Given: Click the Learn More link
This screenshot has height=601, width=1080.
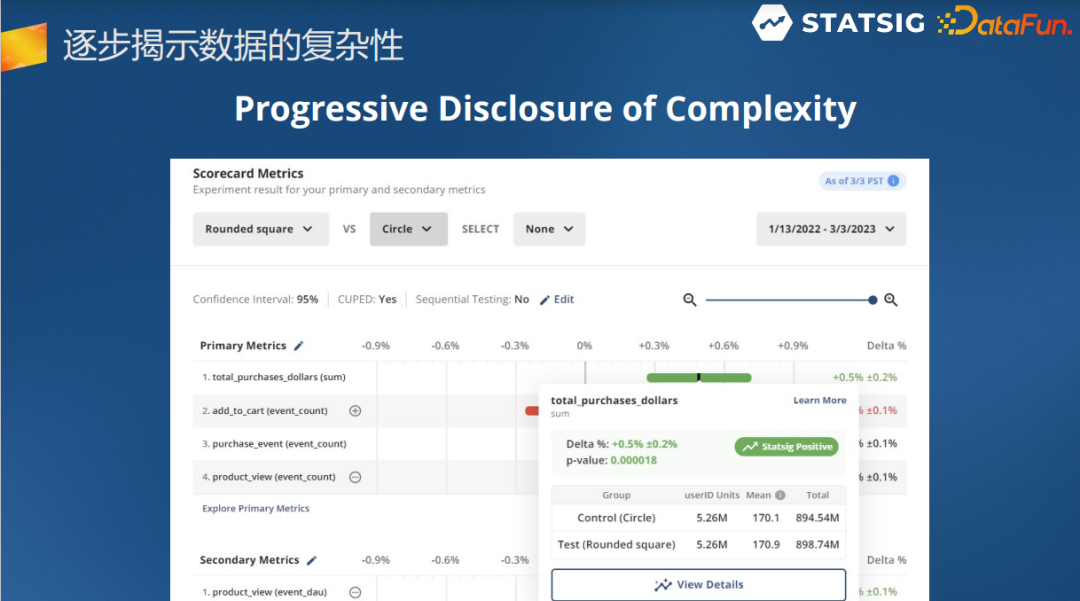Looking at the screenshot, I should coord(819,400).
